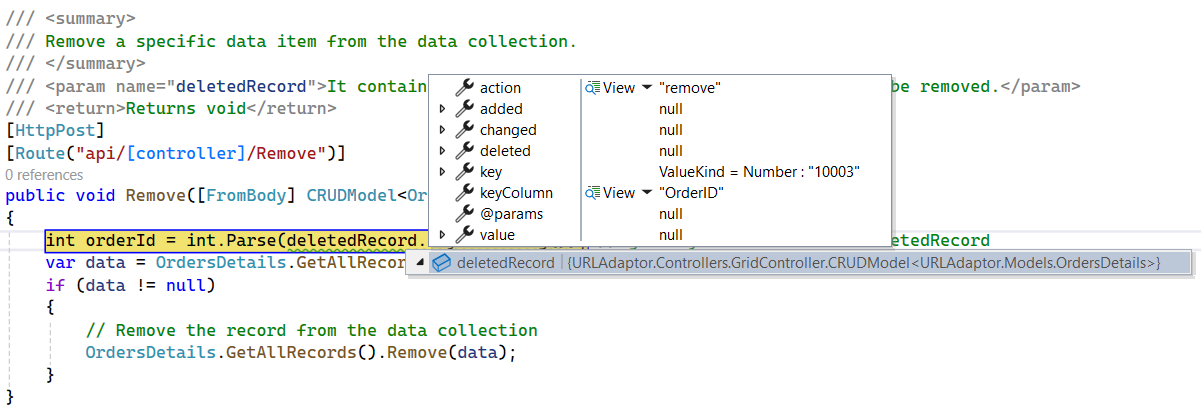
Task: Click the @params property name
Action: point(510,214)
